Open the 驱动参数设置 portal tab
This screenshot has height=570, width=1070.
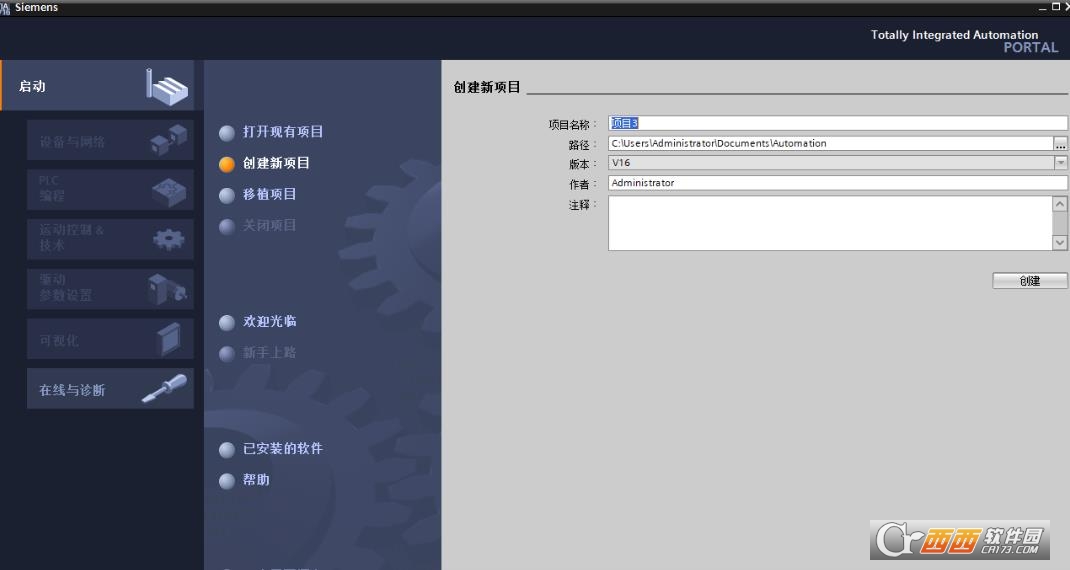tap(111, 289)
